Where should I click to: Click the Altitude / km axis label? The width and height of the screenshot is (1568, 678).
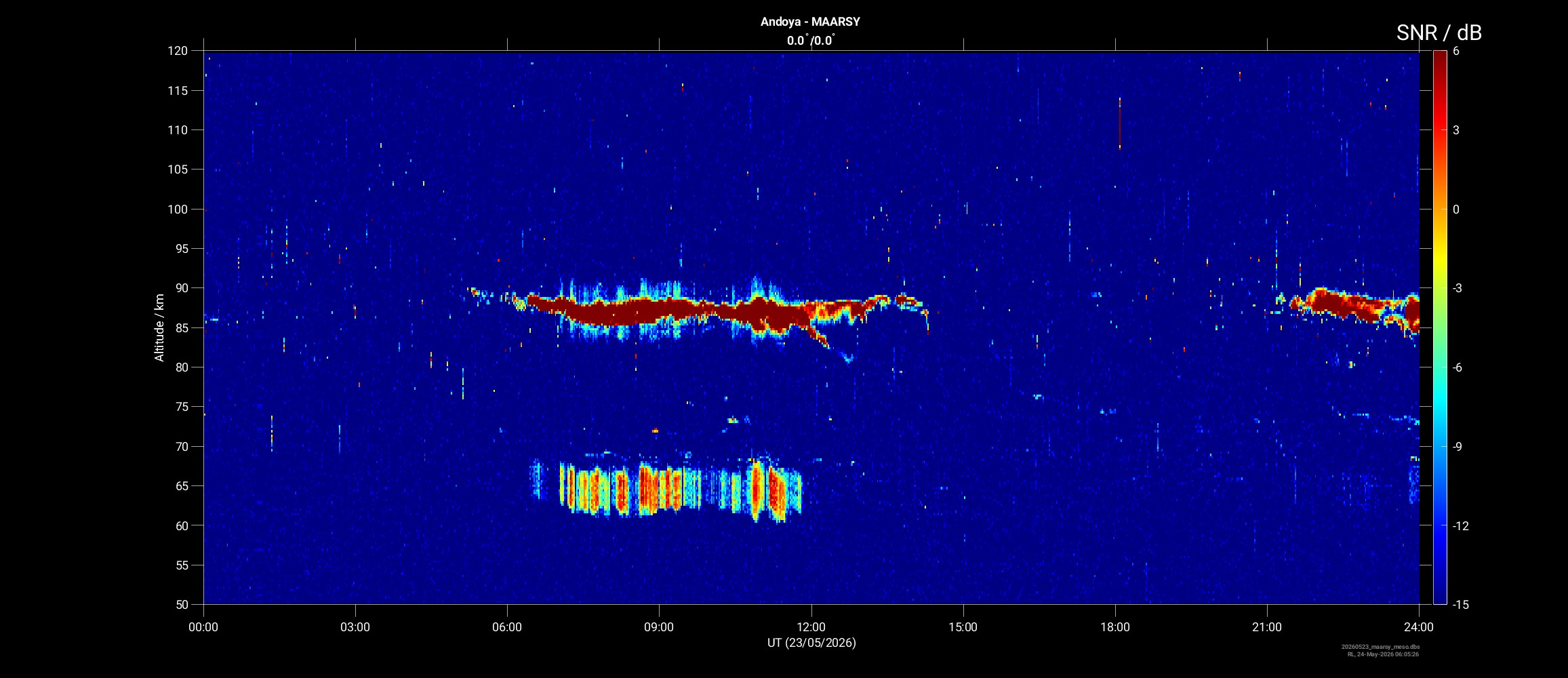pyautogui.click(x=159, y=327)
